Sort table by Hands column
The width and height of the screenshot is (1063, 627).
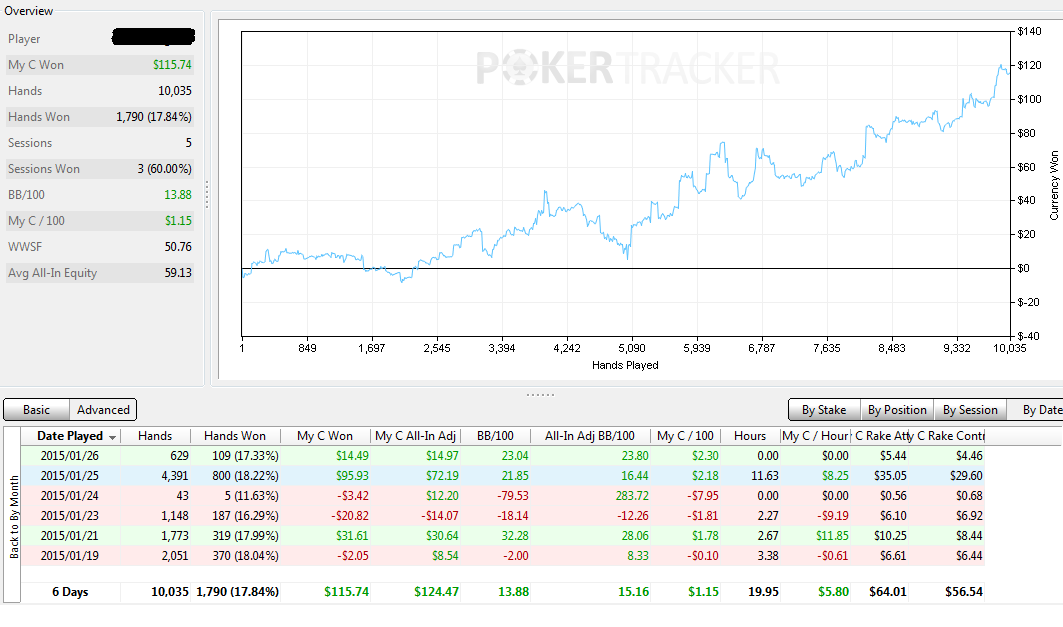(155, 436)
